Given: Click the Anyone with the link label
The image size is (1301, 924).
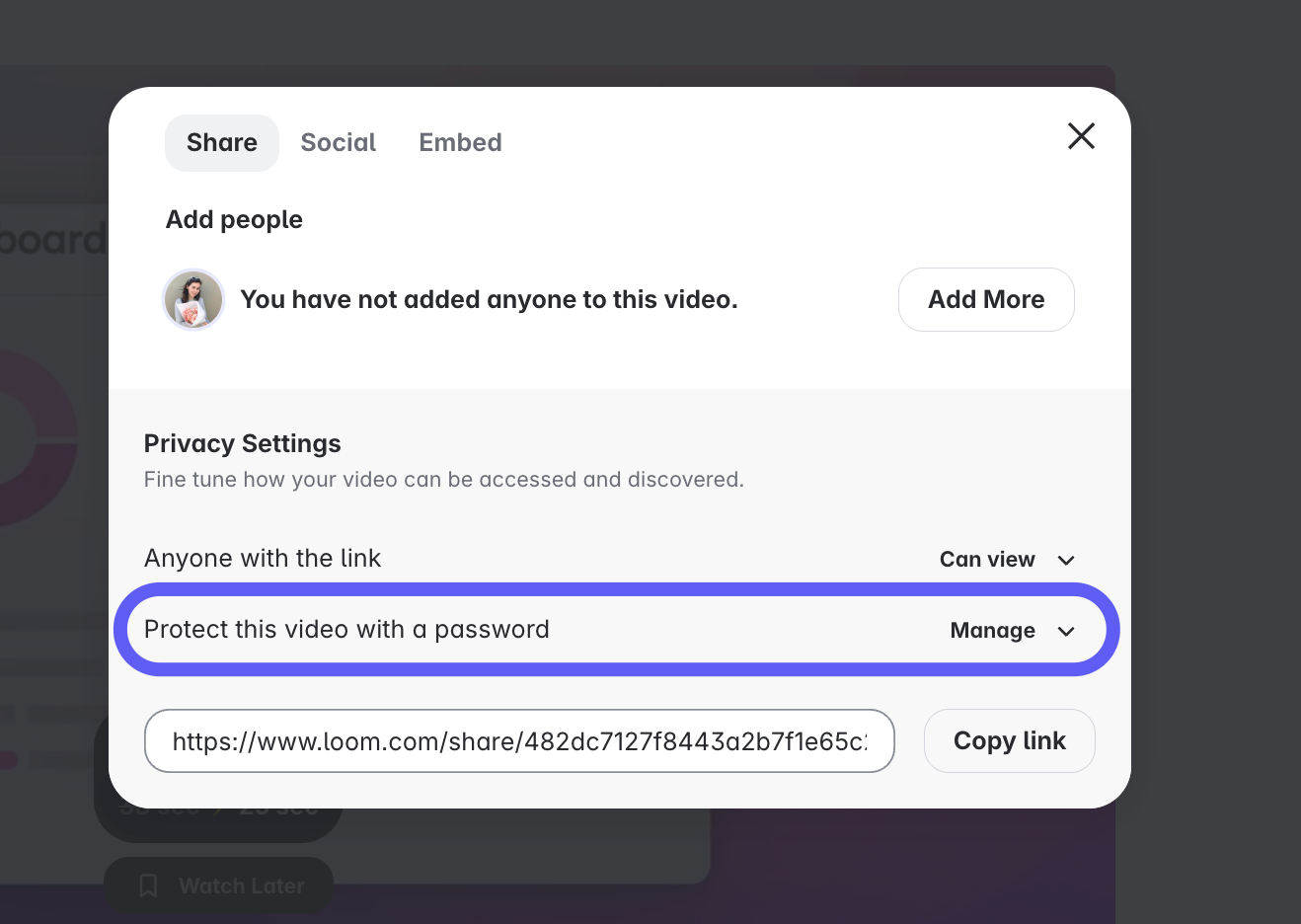Looking at the screenshot, I should coord(263,559).
